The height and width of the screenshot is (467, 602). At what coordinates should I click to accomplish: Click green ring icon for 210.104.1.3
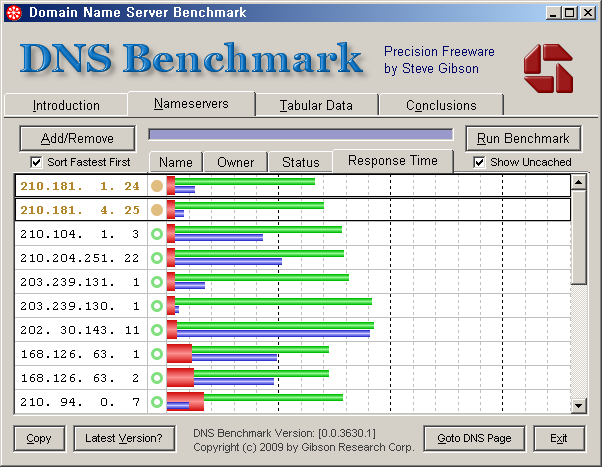point(157,234)
